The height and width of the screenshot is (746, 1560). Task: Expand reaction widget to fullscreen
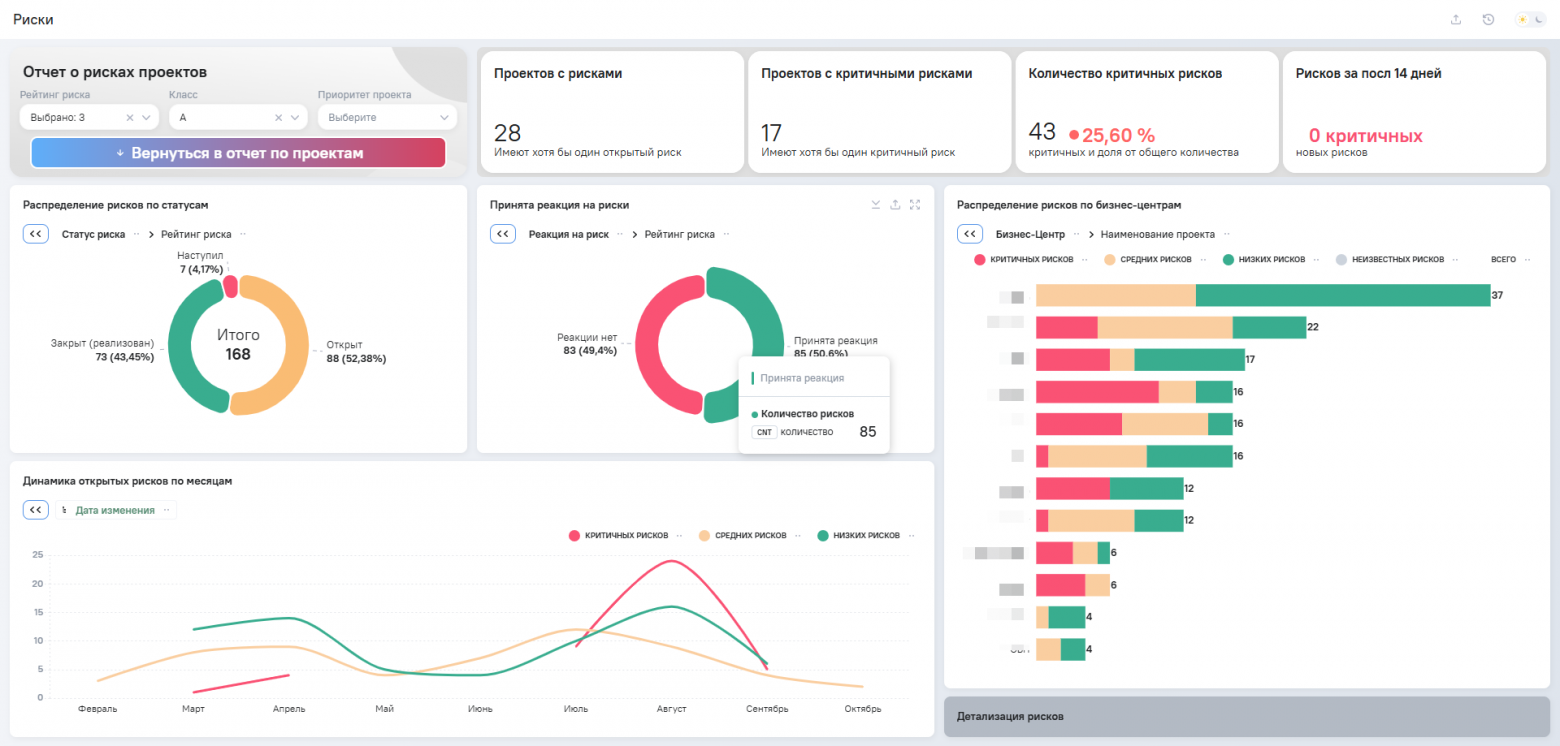[x=915, y=204]
